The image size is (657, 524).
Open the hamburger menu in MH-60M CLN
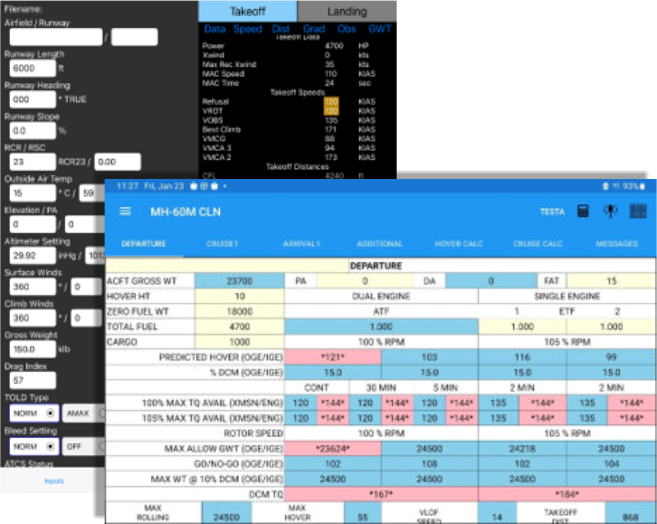(x=125, y=211)
